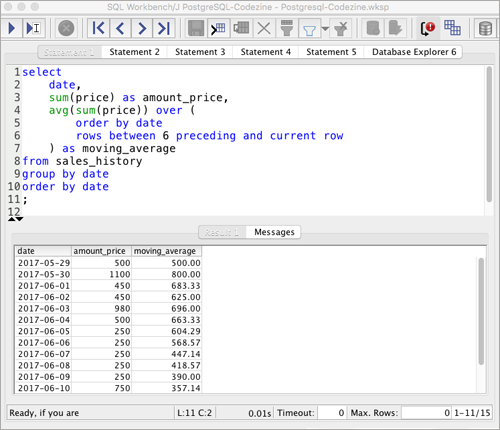Click the Quick filter outlined funnel icon
The image size is (500, 430).
(309, 28)
